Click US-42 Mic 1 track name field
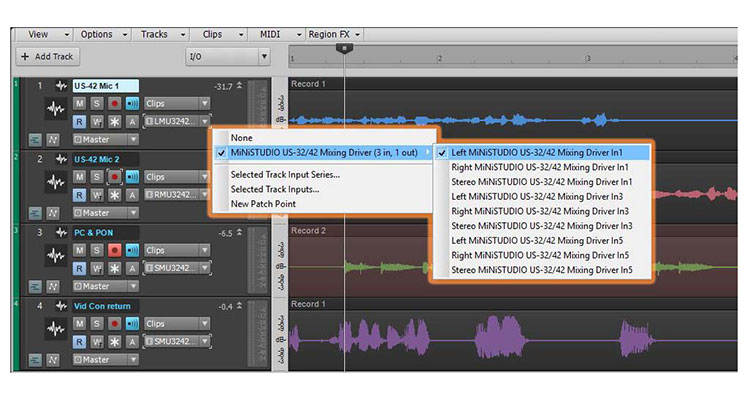The height and width of the screenshot is (400, 748). point(105,86)
